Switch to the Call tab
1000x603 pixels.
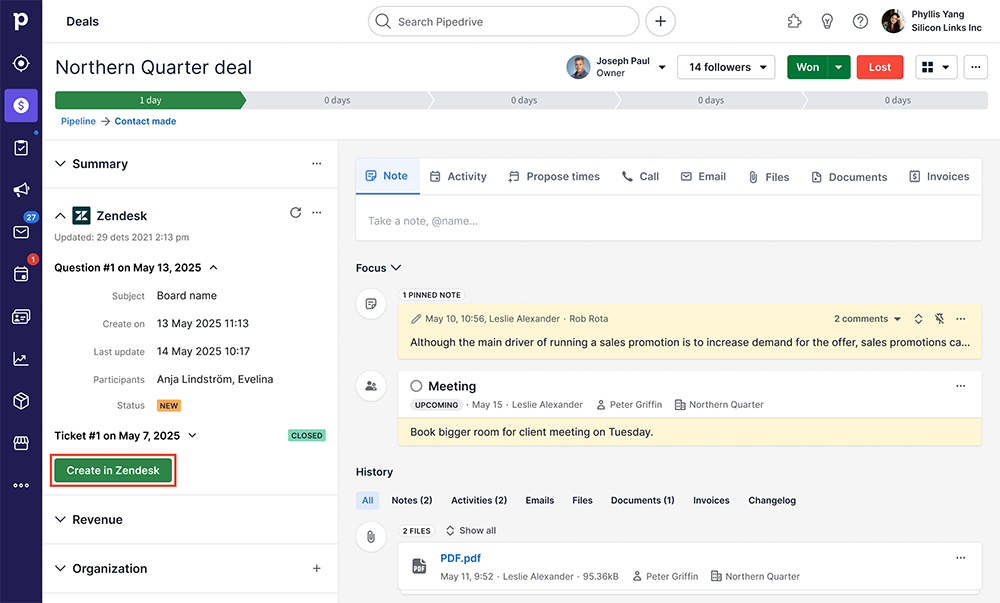coord(640,177)
